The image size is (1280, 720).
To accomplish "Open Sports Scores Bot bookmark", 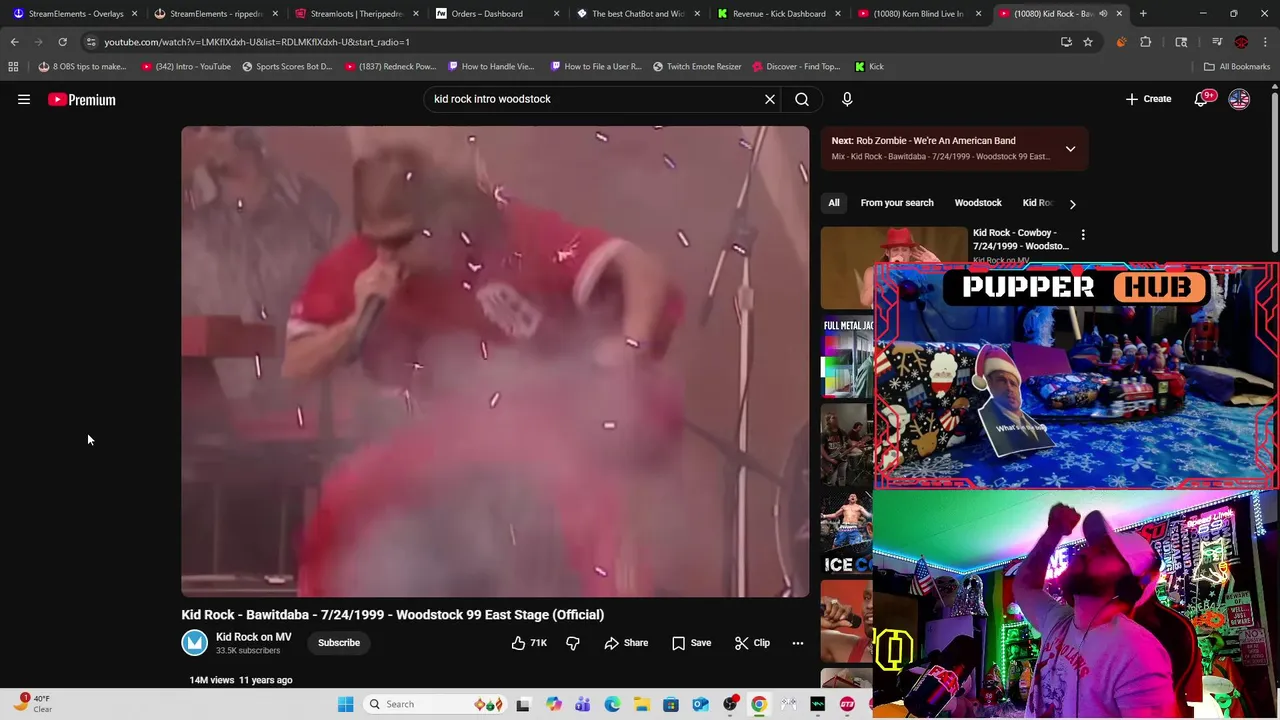I will [286, 66].
